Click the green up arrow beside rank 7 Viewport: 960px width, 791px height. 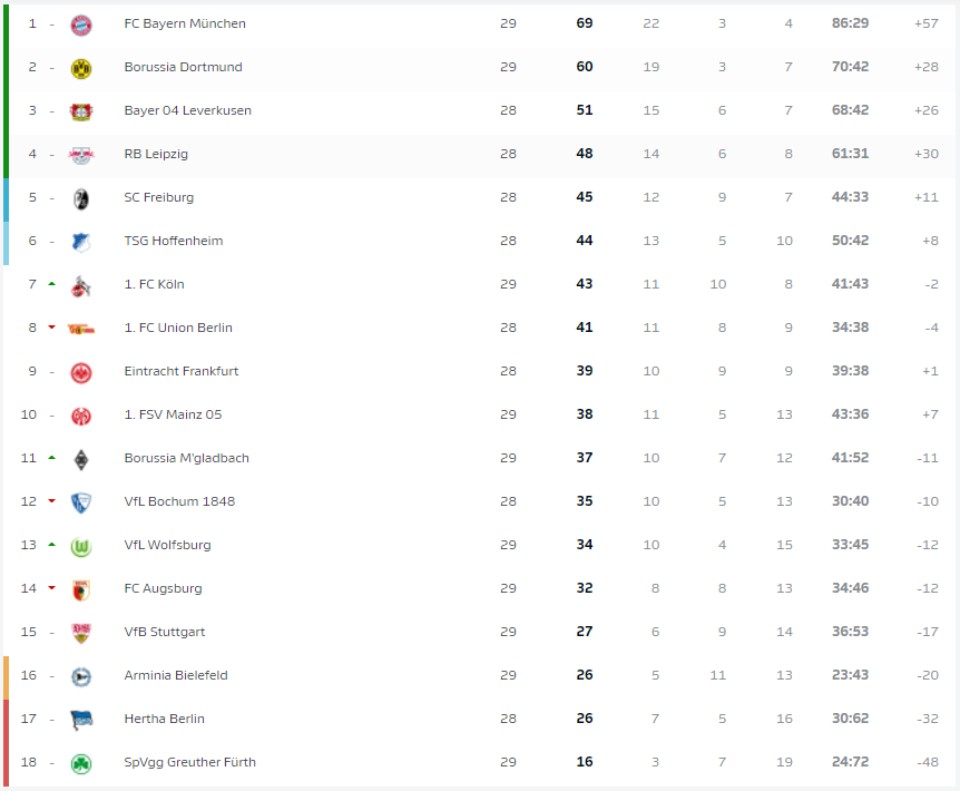52,284
